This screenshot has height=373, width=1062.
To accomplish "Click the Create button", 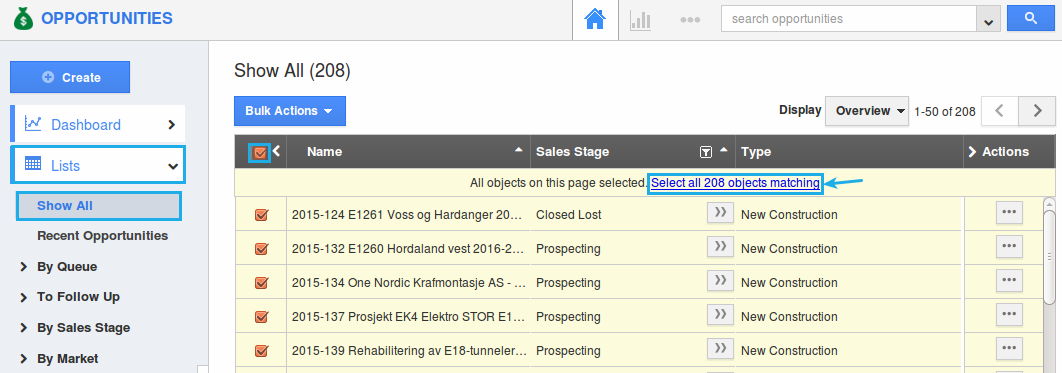I will pyautogui.click(x=70, y=77).
